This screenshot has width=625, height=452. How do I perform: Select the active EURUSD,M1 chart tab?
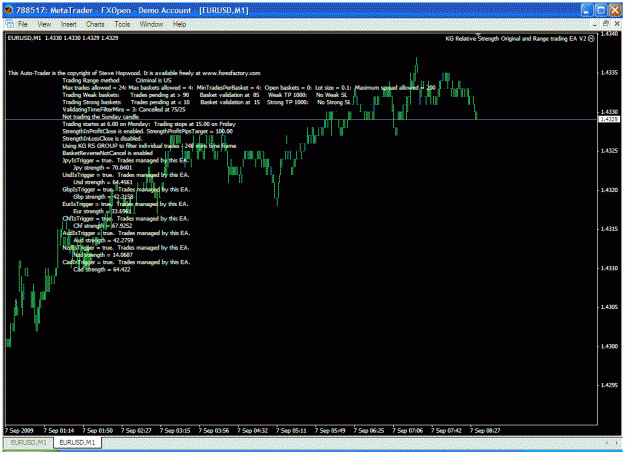[77, 442]
